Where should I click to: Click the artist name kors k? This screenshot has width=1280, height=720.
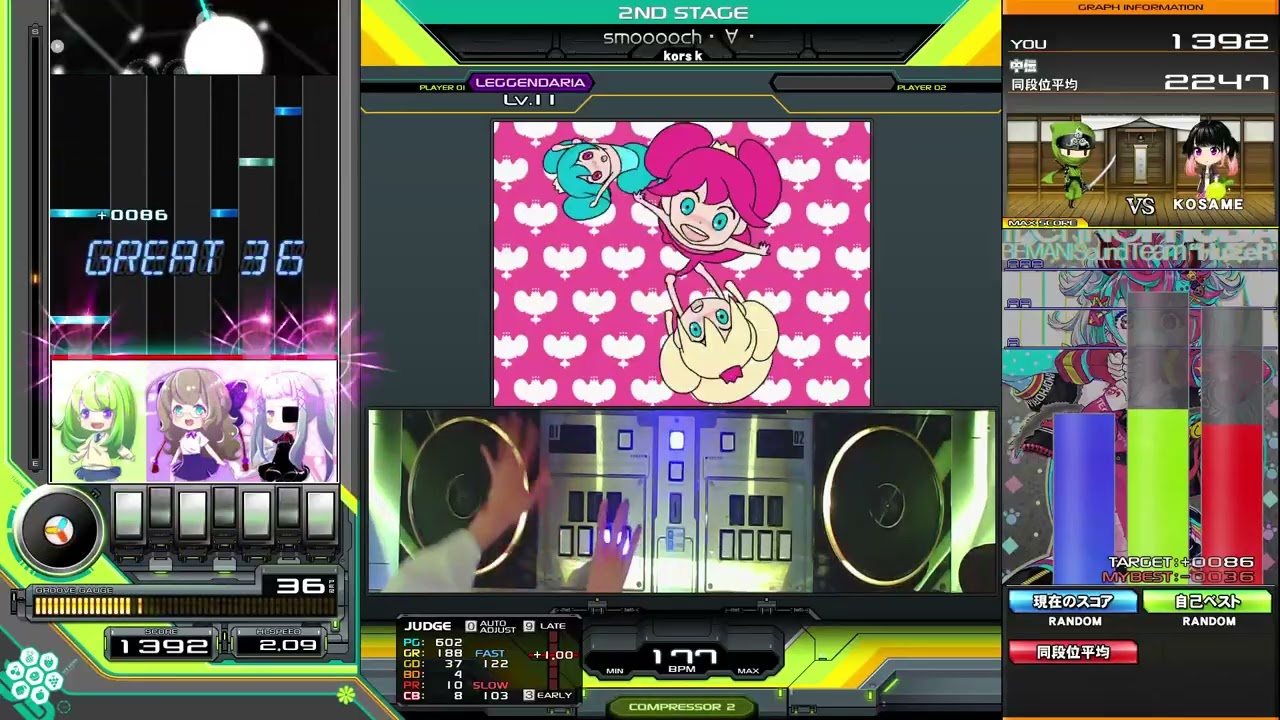pos(682,56)
